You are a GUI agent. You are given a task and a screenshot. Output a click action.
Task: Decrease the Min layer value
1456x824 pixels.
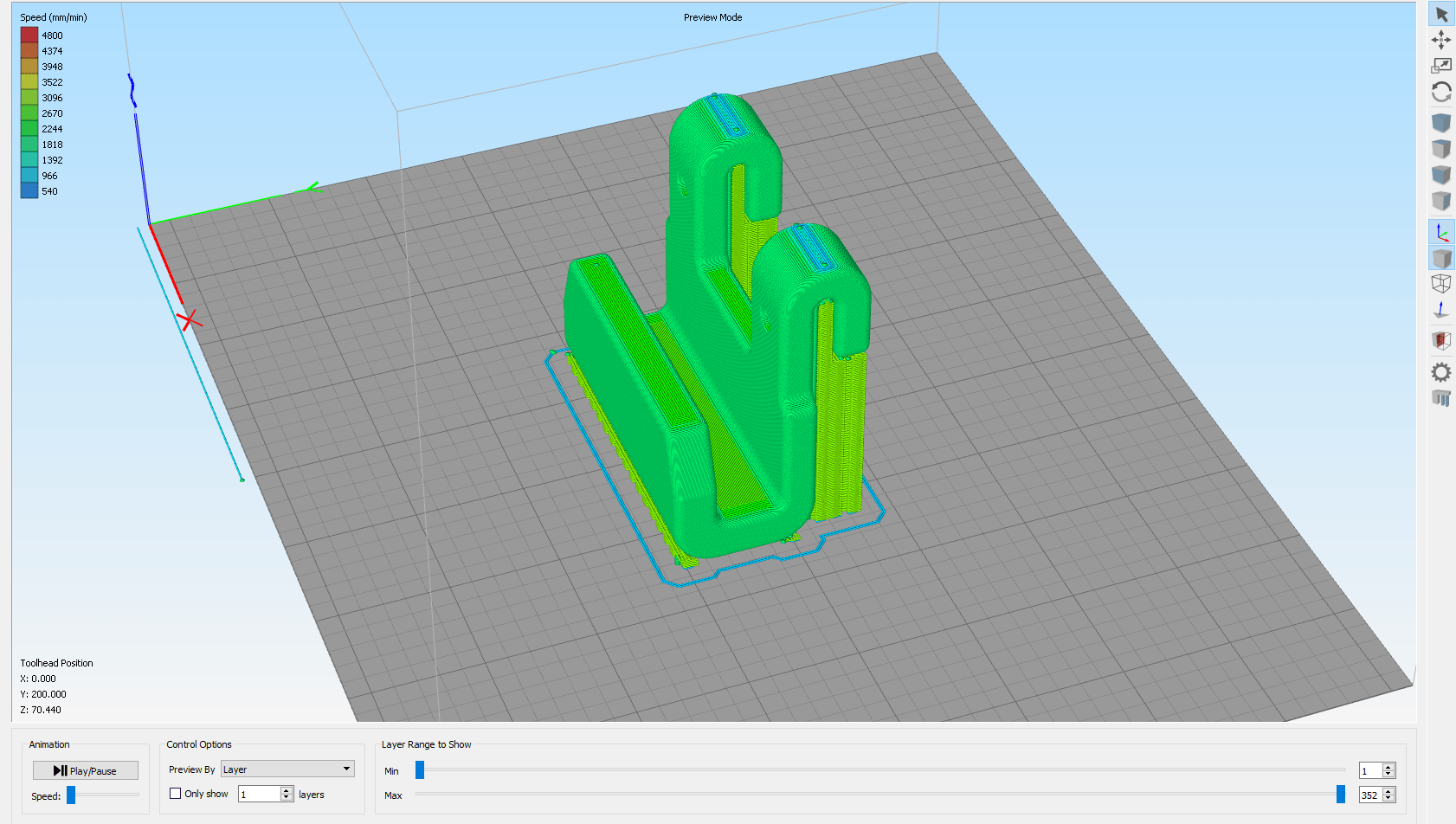[1388, 775]
